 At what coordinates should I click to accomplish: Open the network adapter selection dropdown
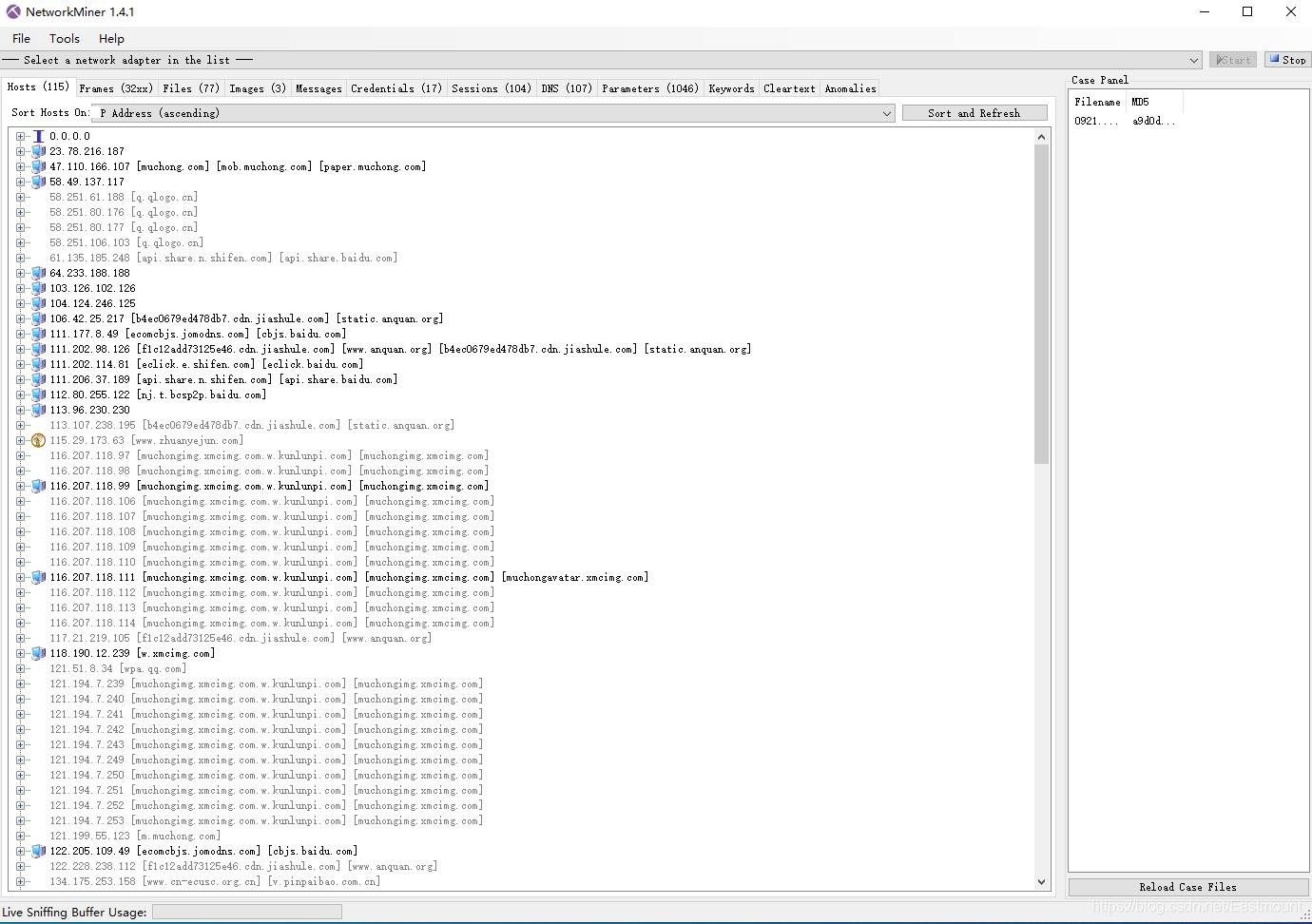603,60
